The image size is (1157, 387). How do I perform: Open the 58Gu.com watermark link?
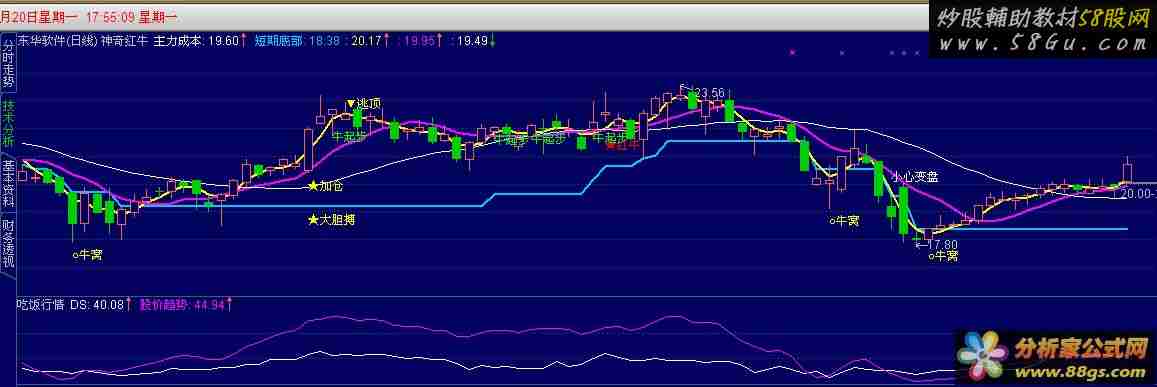coord(1043,30)
